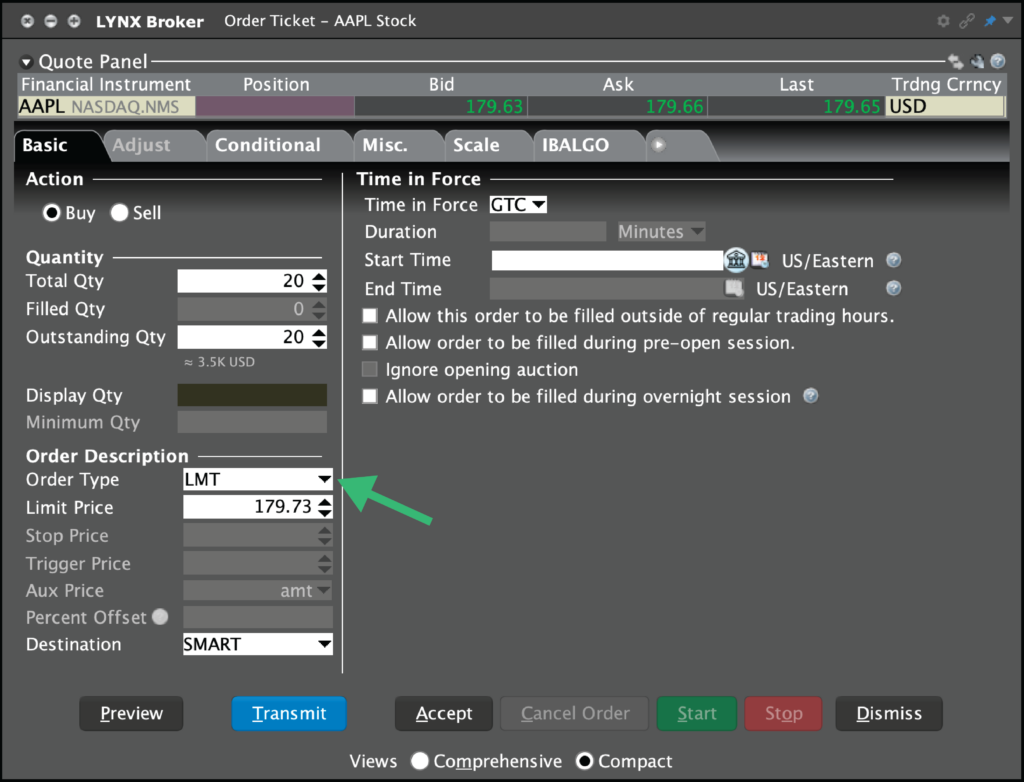Enable filling outside regular trading hours
This screenshot has width=1024, height=782.
pos(370,316)
